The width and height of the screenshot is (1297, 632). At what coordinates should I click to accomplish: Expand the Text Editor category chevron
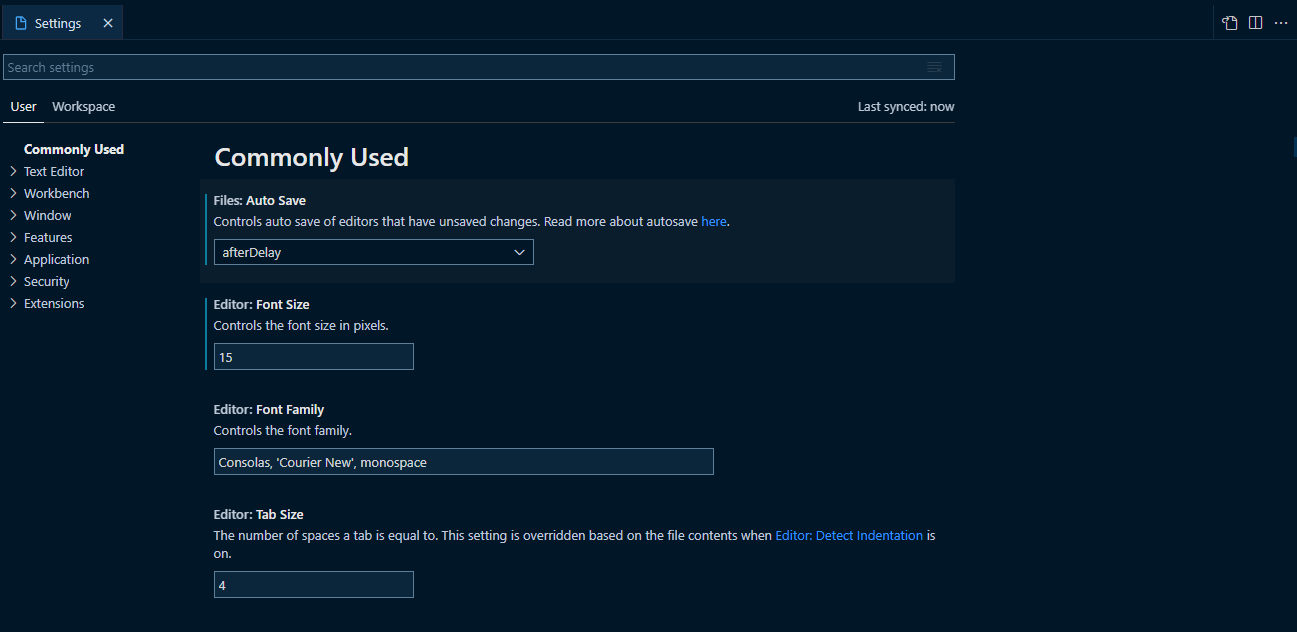coord(13,171)
